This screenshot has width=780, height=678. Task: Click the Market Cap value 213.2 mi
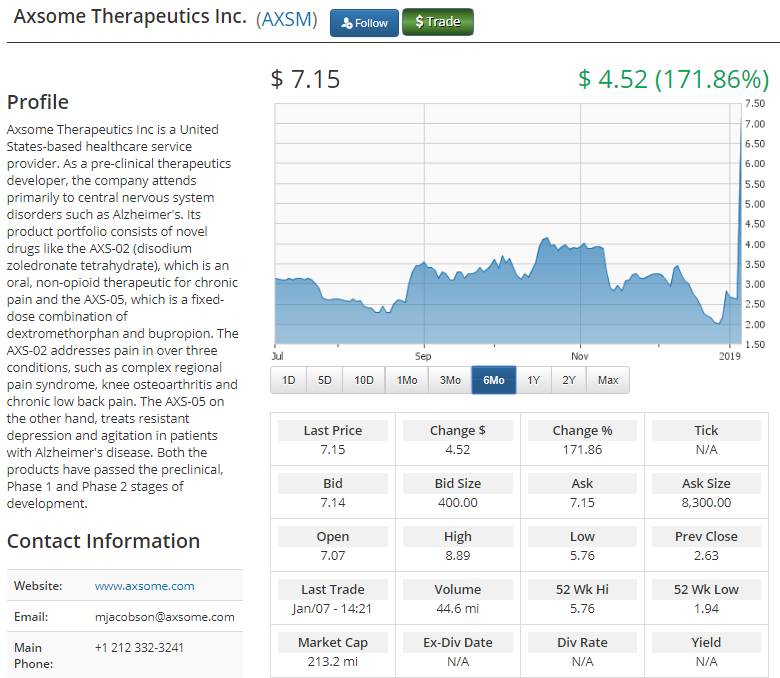tap(333, 662)
